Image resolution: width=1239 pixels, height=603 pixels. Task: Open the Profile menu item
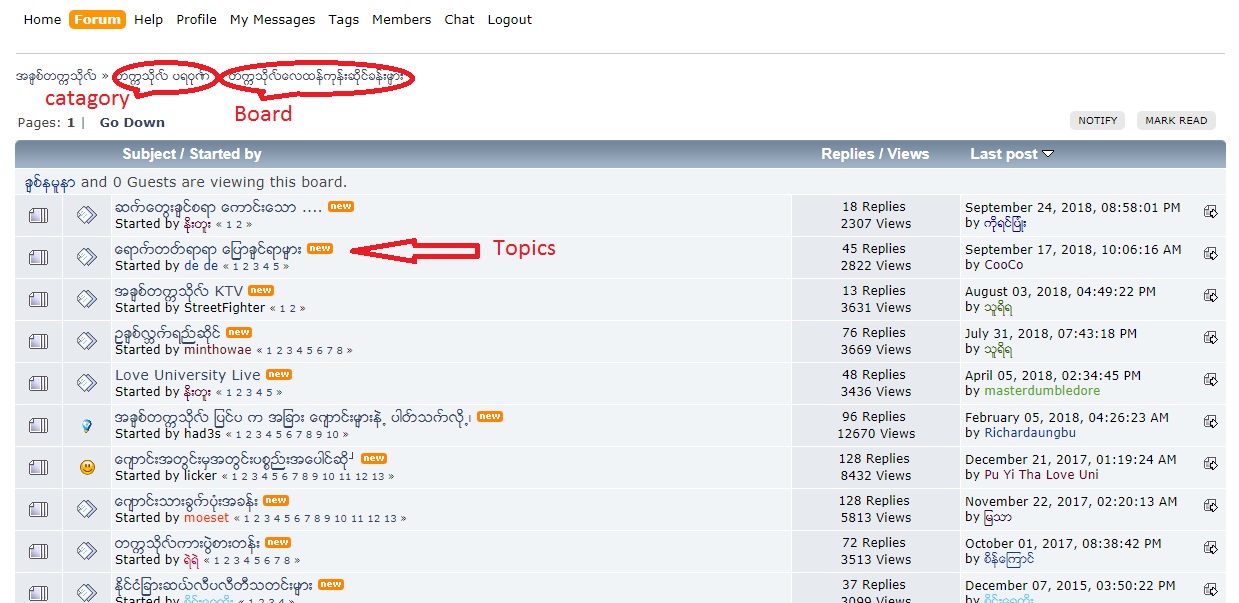[196, 19]
